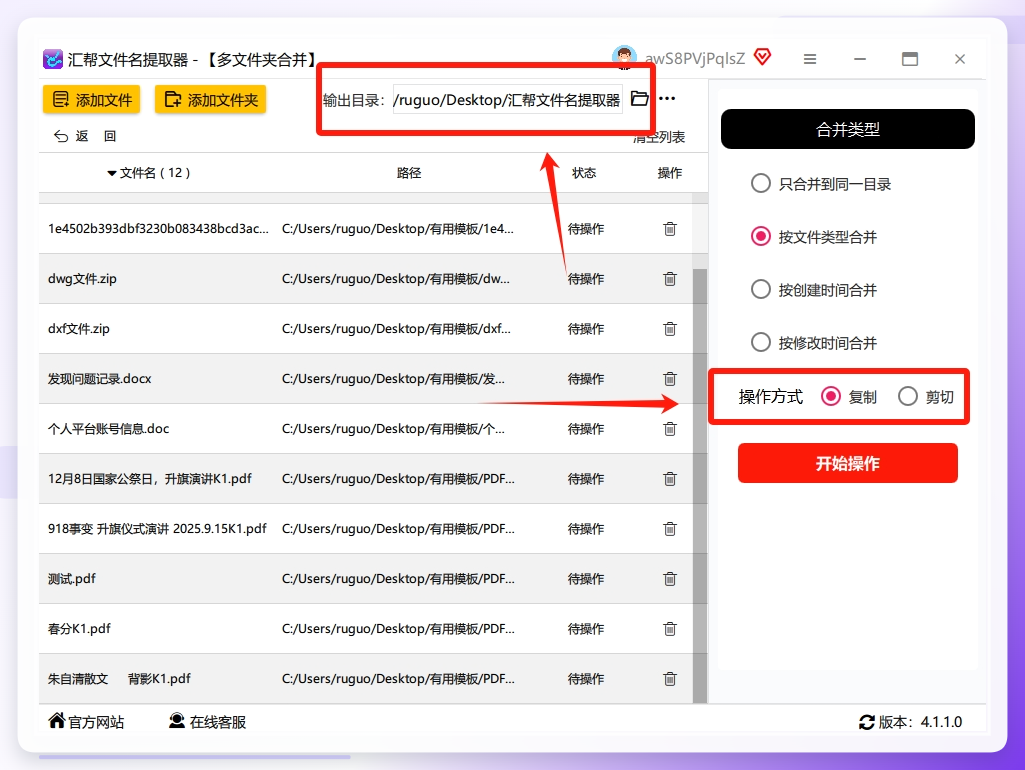Select 按创建时间合并 radio option
This screenshot has width=1025, height=770.
(x=761, y=289)
